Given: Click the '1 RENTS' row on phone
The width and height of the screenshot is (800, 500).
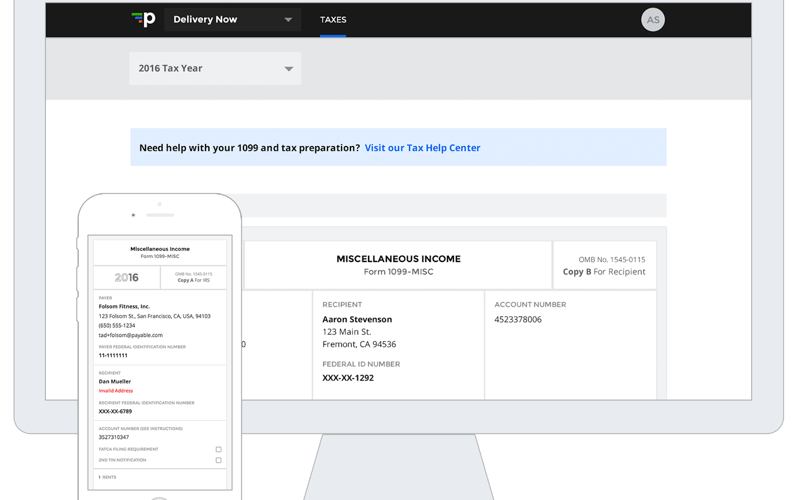Looking at the screenshot, I should coord(160,477).
